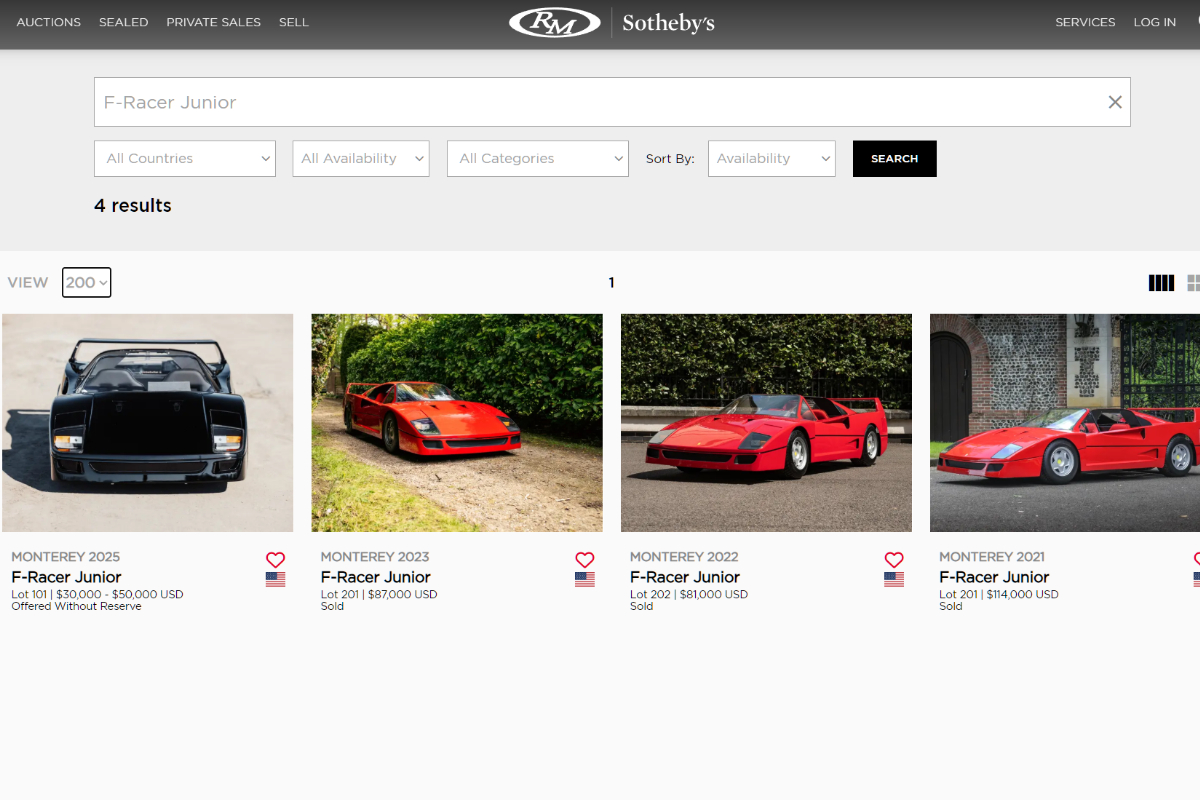Screen dimensions: 1200x800
Task: Click the US flag on Monterey 2022 lot
Action: (894, 579)
